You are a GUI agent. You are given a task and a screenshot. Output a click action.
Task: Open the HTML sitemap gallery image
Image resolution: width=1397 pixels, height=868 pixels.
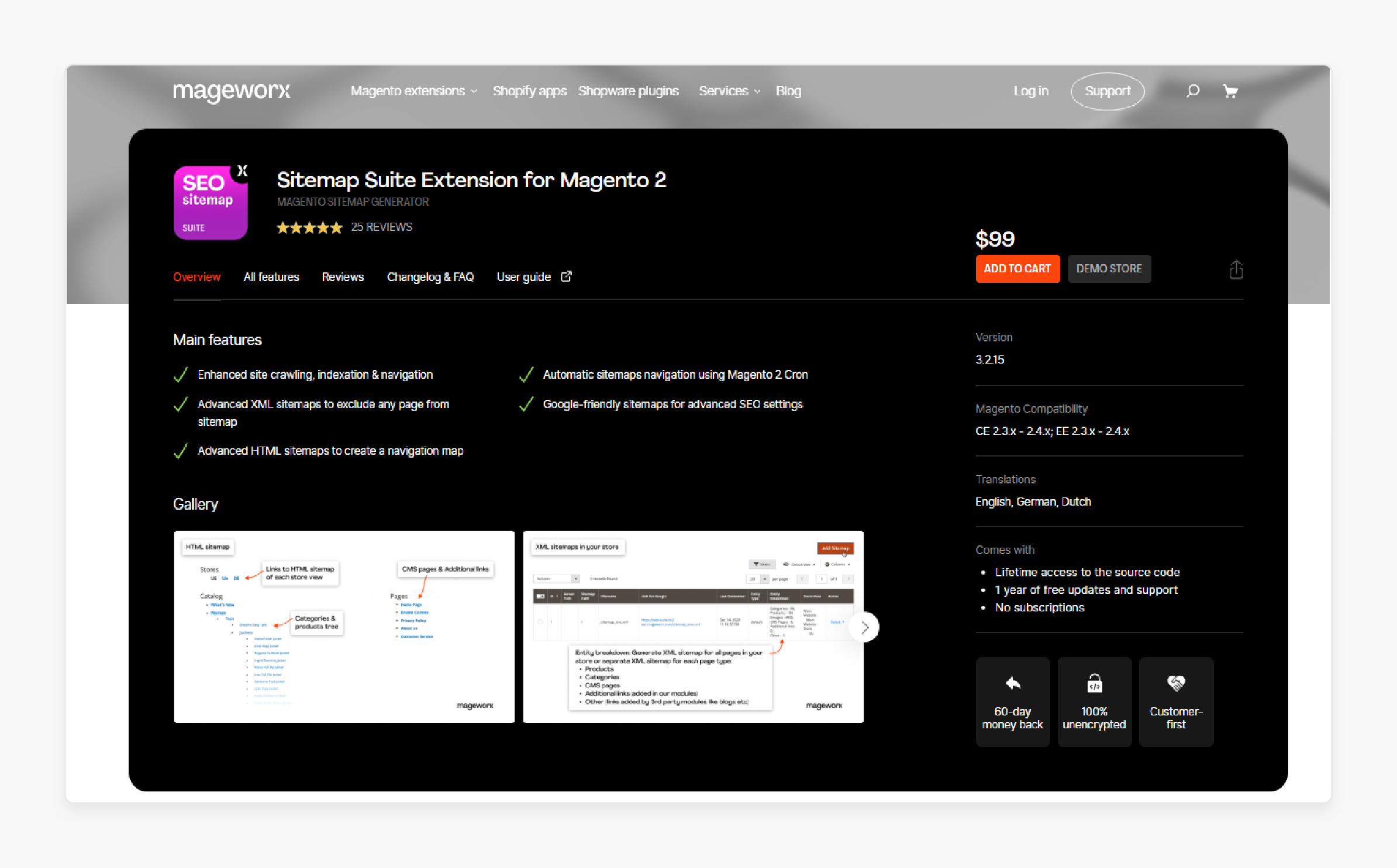pos(344,627)
